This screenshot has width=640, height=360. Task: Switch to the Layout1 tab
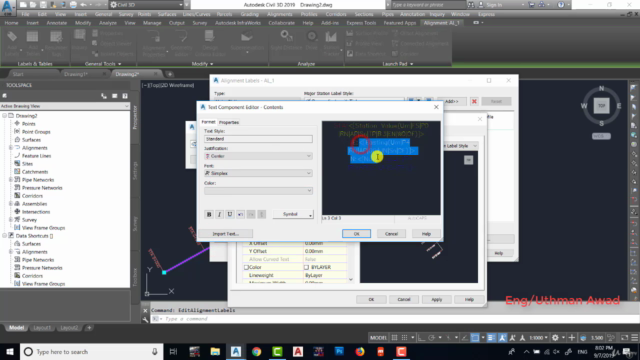(x=42, y=328)
